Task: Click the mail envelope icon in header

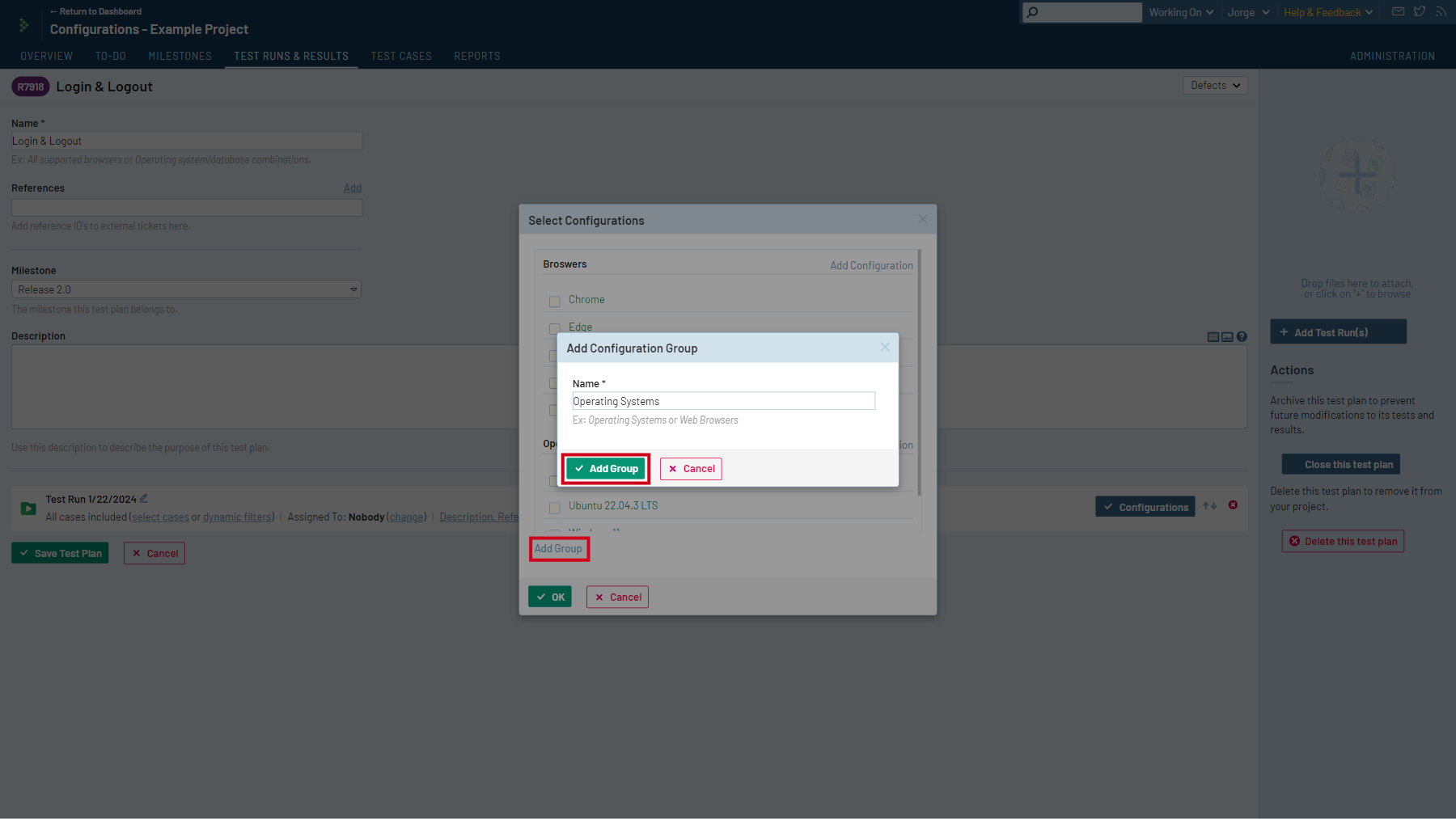Action: tap(1398, 12)
